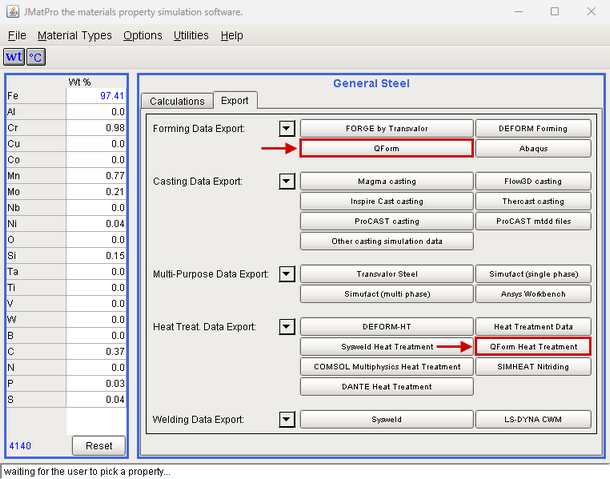Click the QForm Heat Treatment button
This screenshot has width=610, height=479.
click(x=533, y=346)
